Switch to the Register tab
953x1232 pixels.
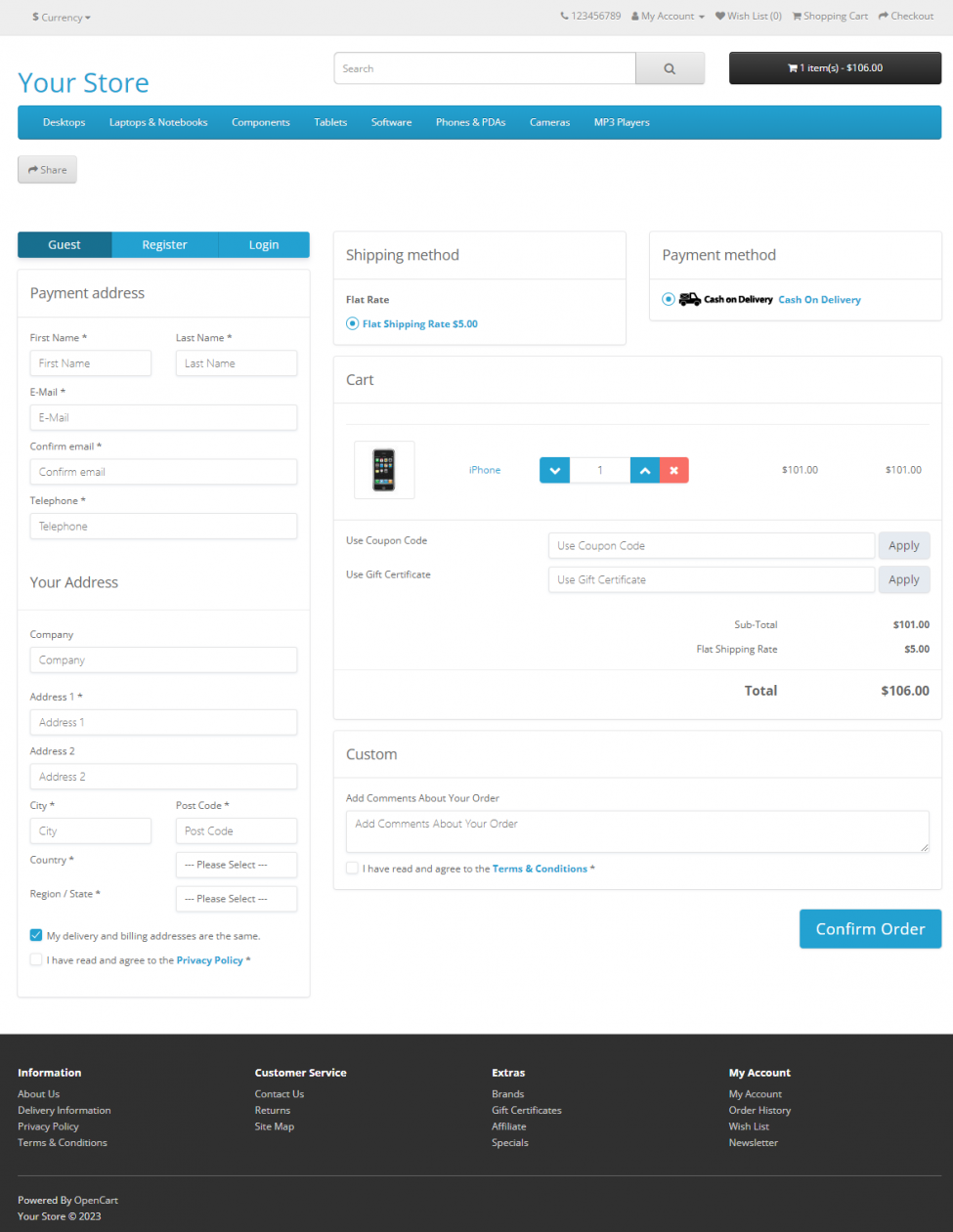coord(164,244)
